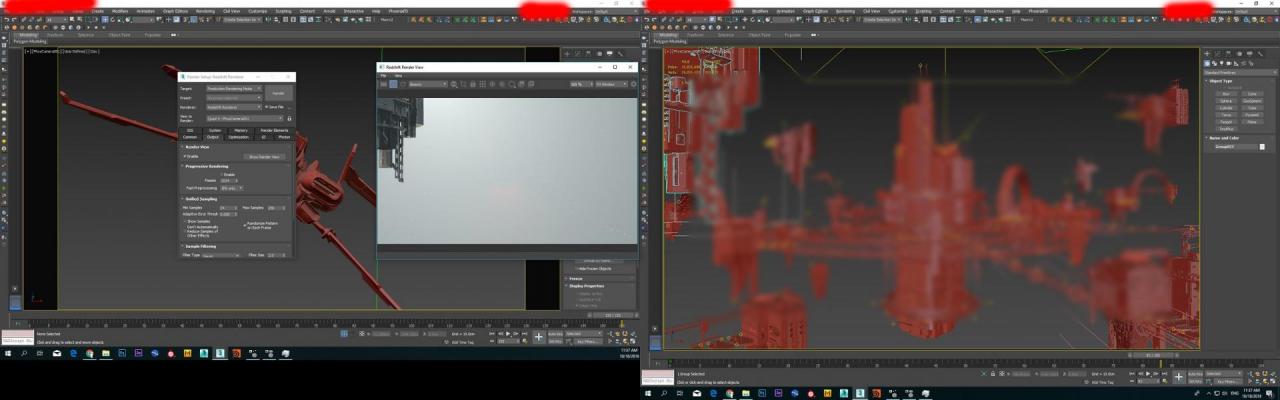
Task: Lock the View to Render in Render Setup
Action: point(289,118)
